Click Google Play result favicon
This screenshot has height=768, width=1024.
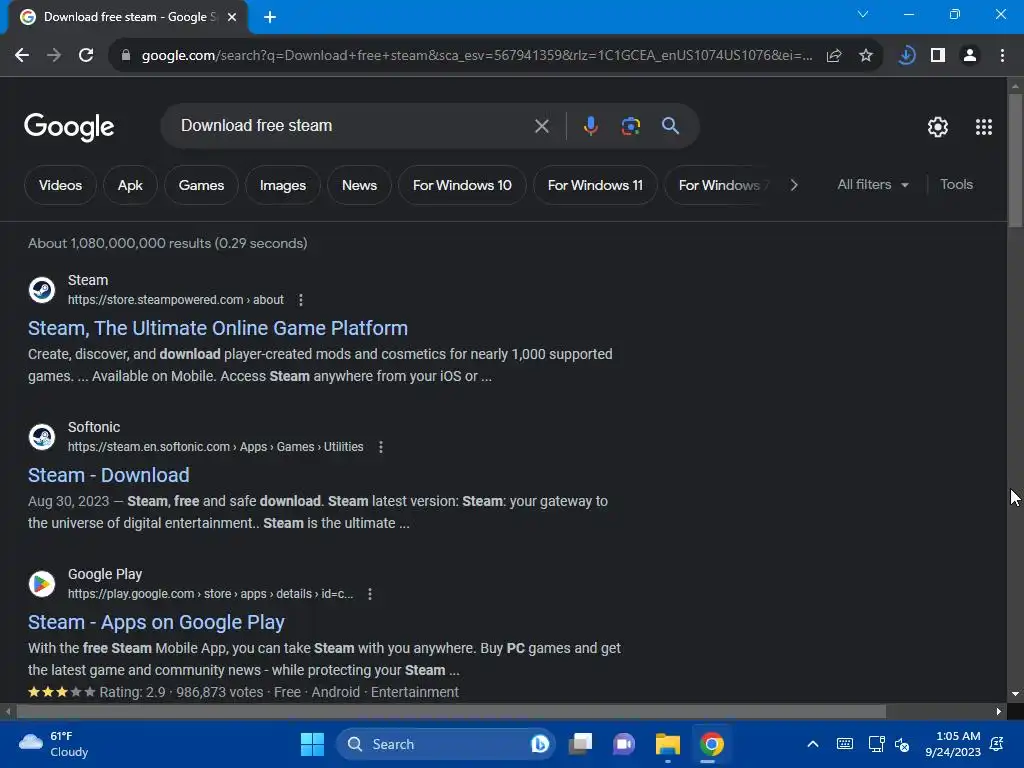point(42,583)
